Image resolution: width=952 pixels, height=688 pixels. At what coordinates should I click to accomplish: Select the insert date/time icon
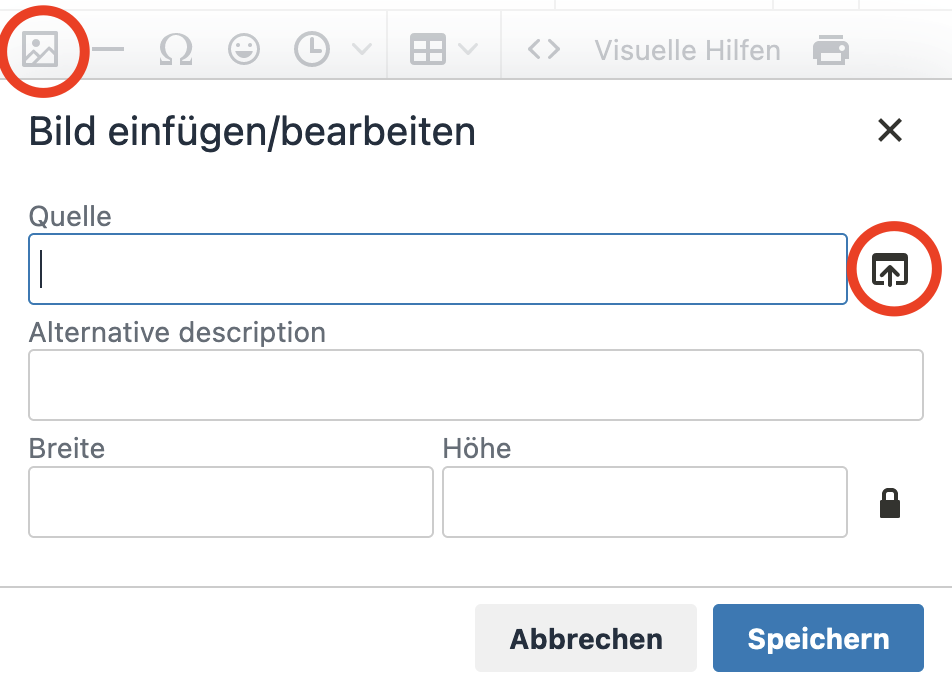[311, 48]
